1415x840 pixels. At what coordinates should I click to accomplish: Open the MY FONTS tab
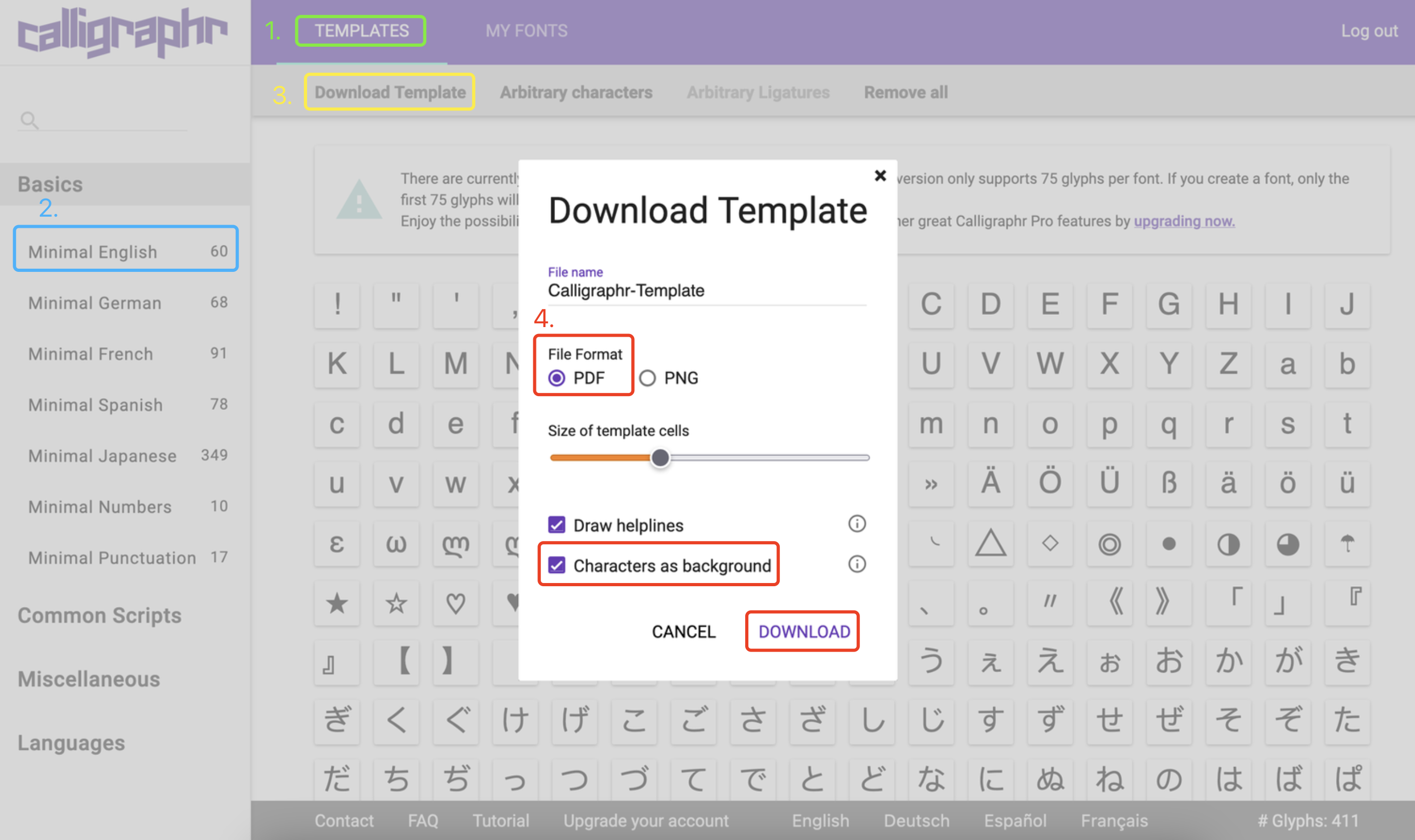(526, 31)
